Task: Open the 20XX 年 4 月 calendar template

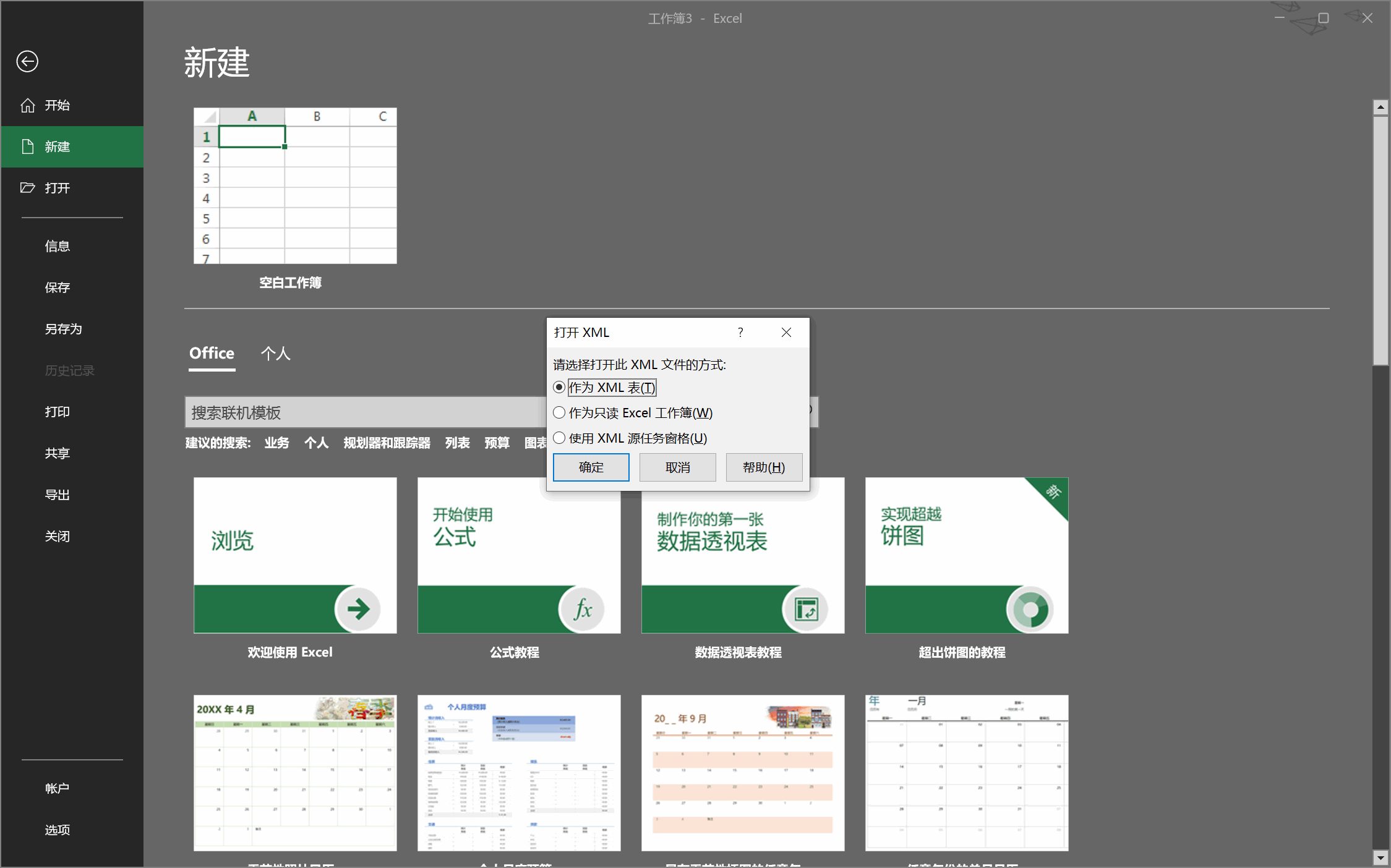Action: click(295, 773)
